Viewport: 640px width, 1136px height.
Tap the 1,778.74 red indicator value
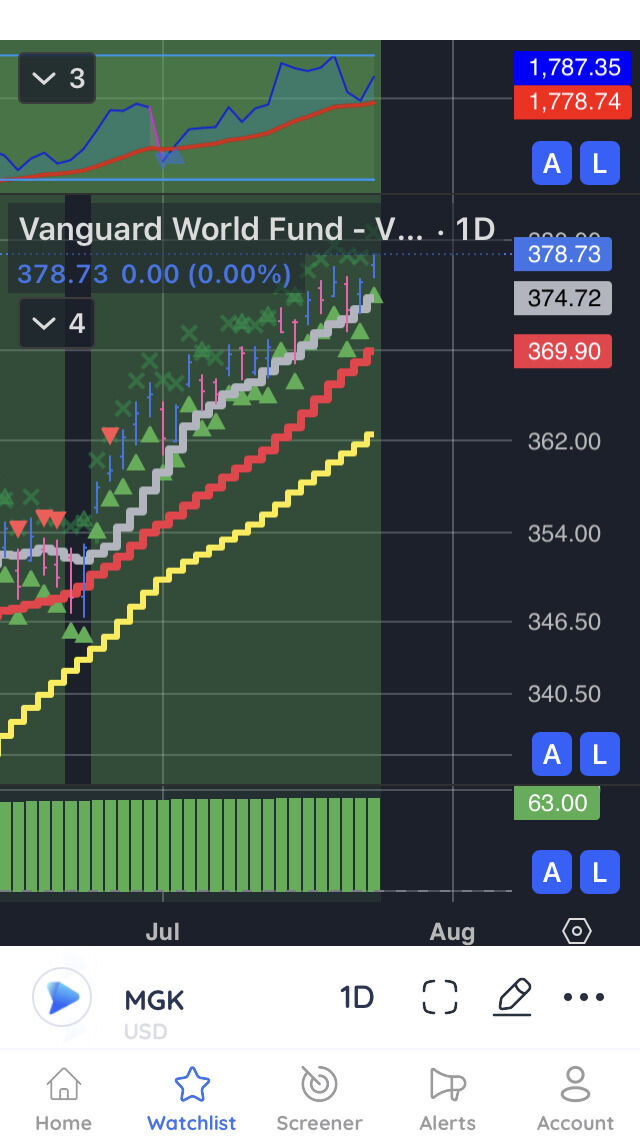[573, 101]
